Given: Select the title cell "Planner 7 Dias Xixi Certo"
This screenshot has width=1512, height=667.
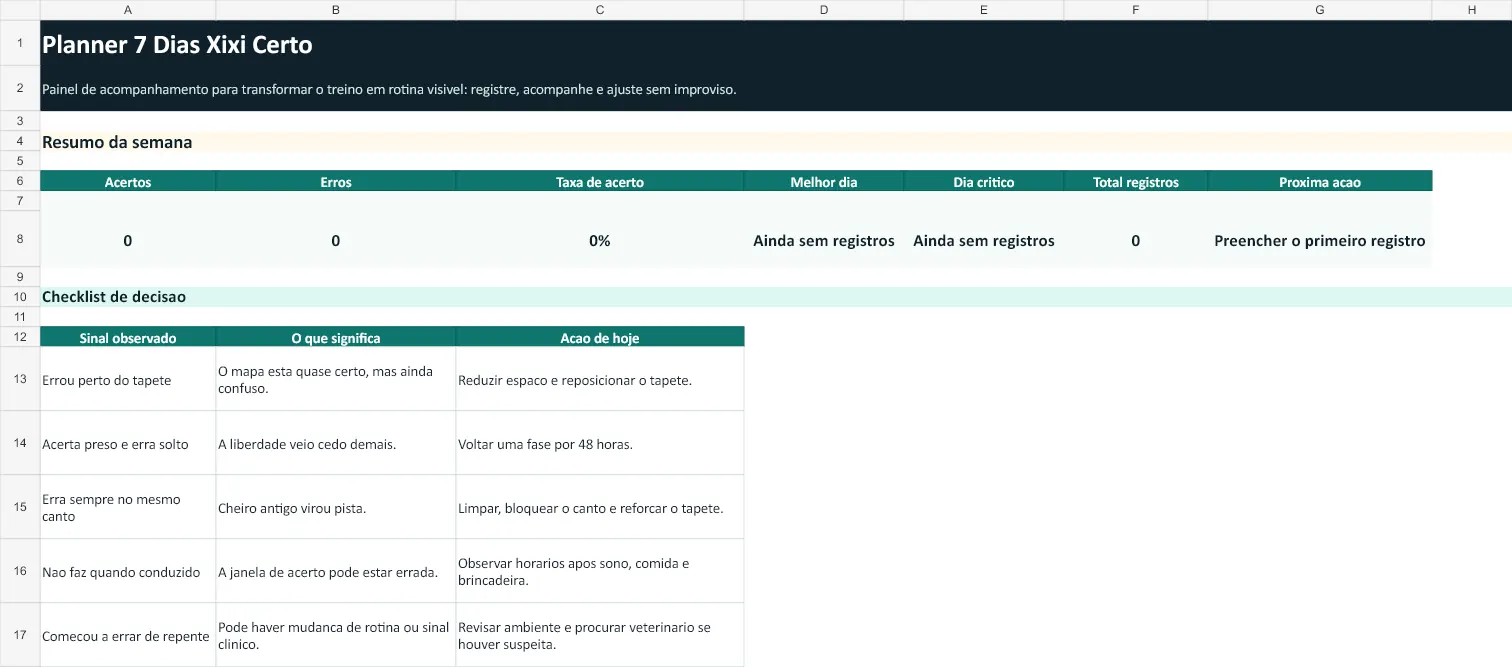Looking at the screenshot, I should tap(177, 45).
